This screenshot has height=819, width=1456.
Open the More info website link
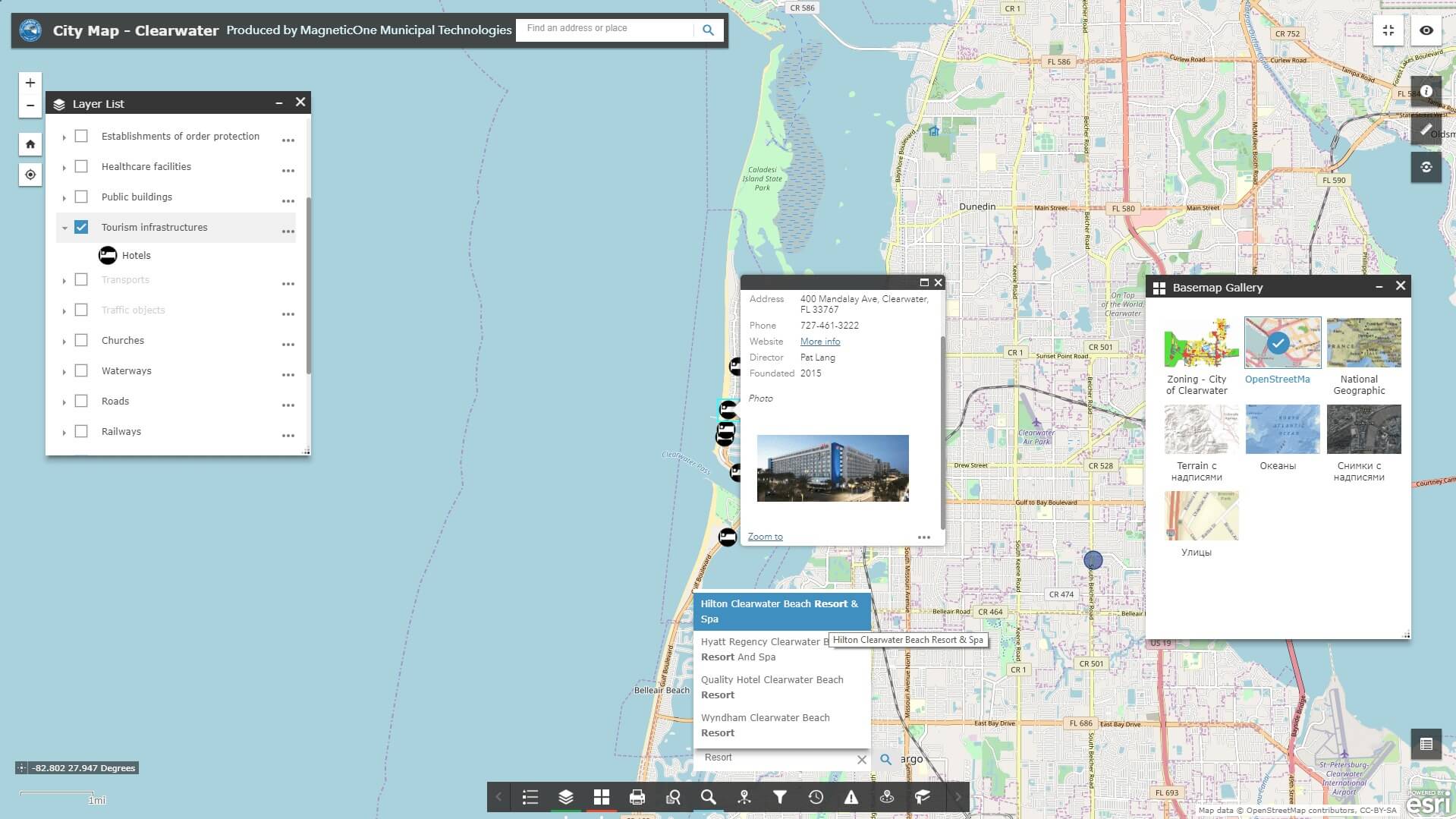coord(819,341)
